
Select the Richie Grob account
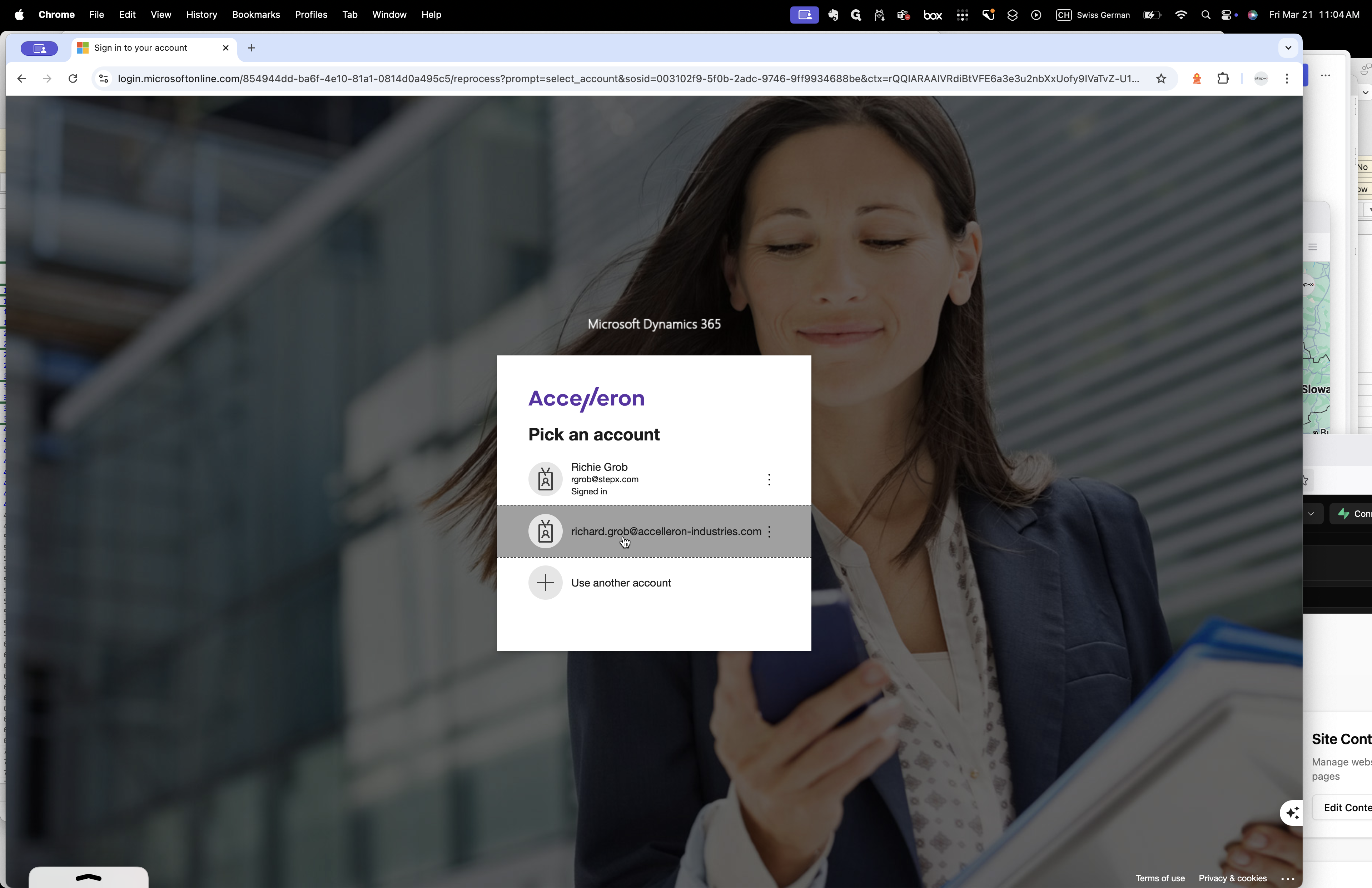[x=654, y=479]
